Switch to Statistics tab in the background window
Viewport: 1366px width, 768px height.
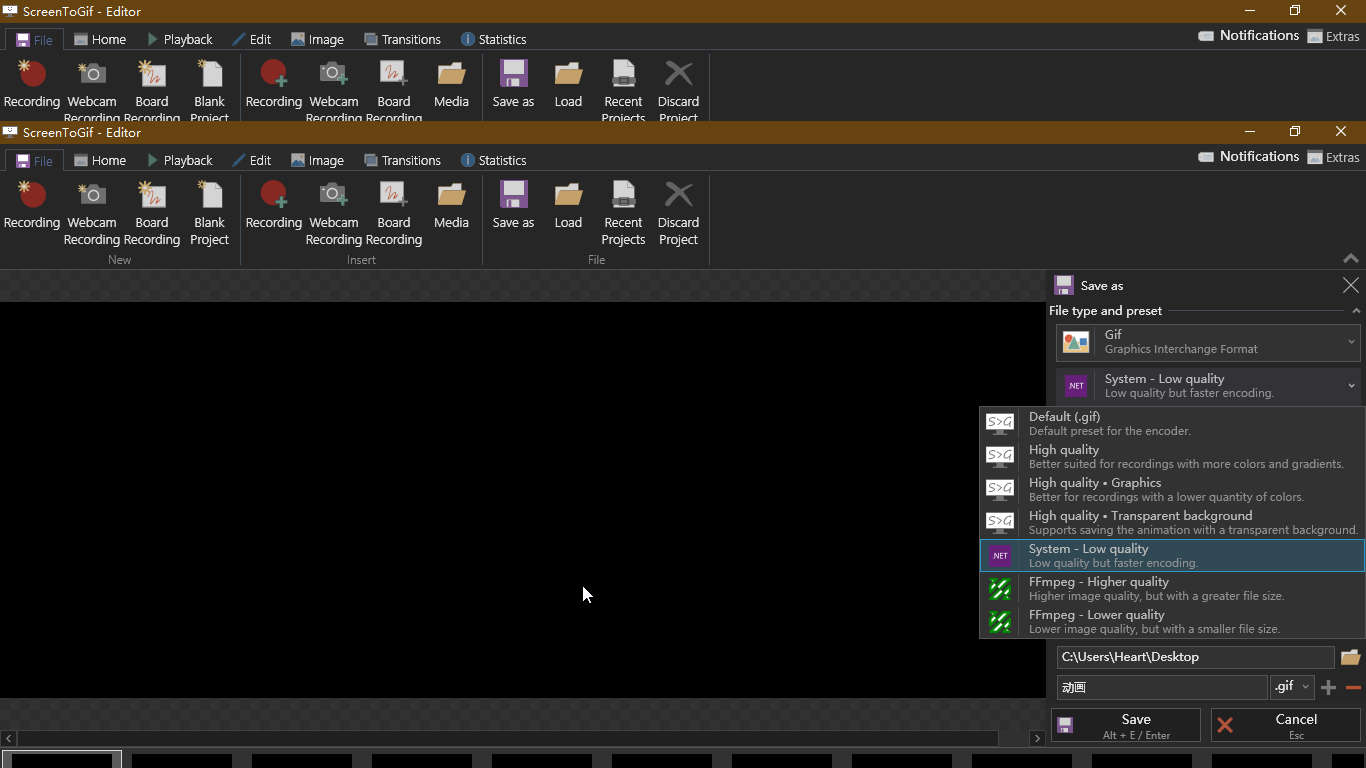click(494, 39)
